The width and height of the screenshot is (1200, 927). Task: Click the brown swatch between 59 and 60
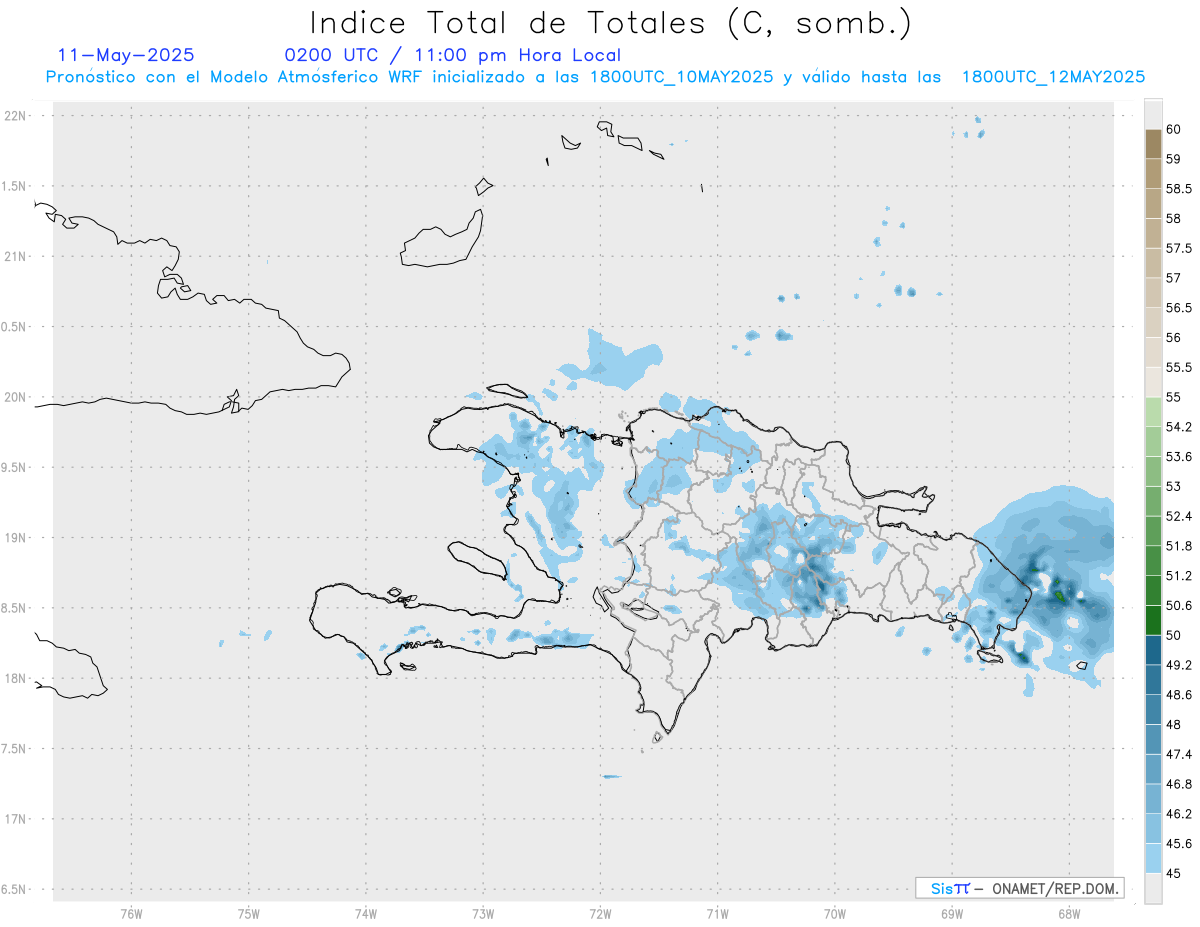[1153, 144]
